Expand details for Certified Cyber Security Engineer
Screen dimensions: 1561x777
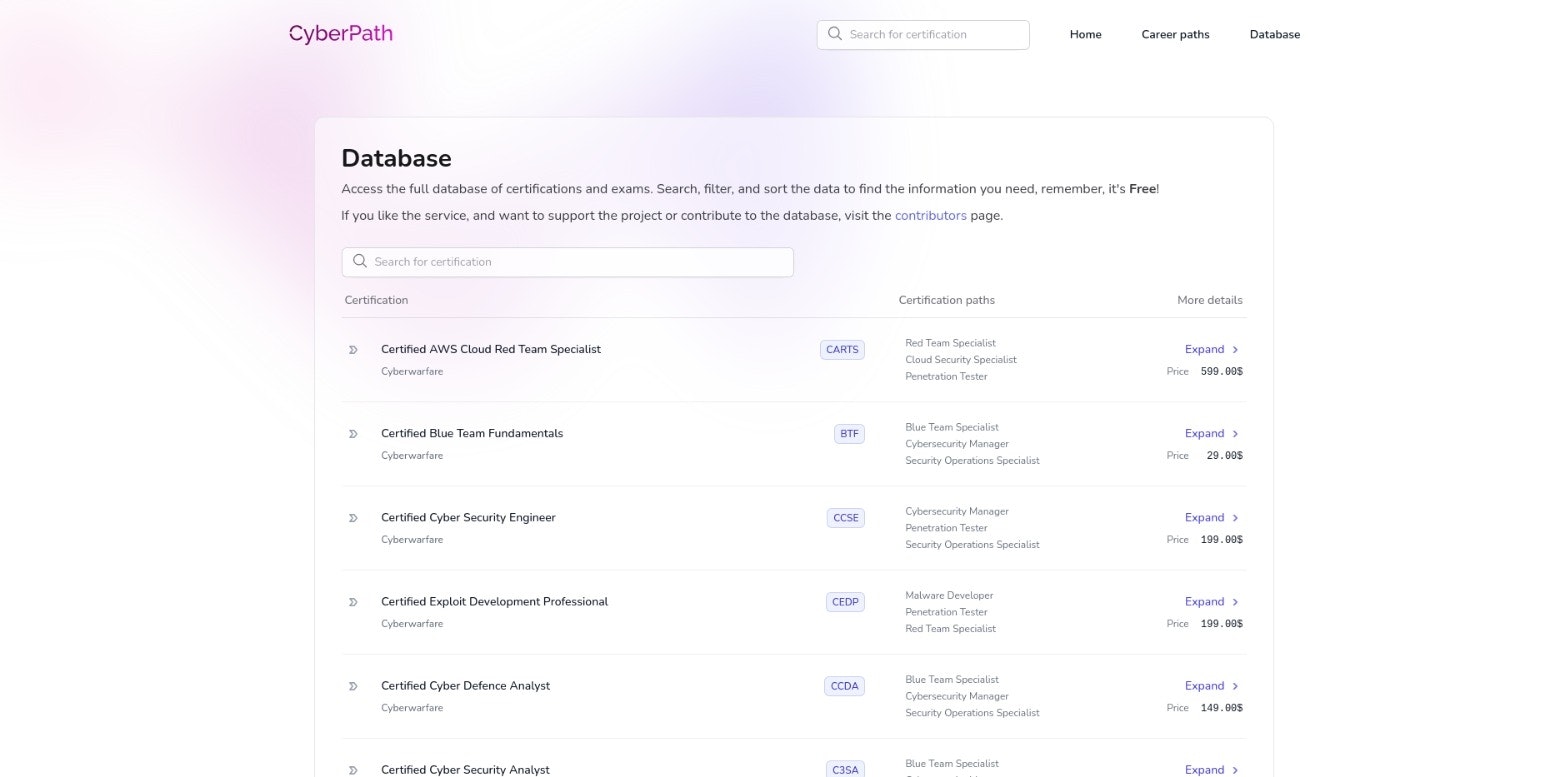point(1212,518)
